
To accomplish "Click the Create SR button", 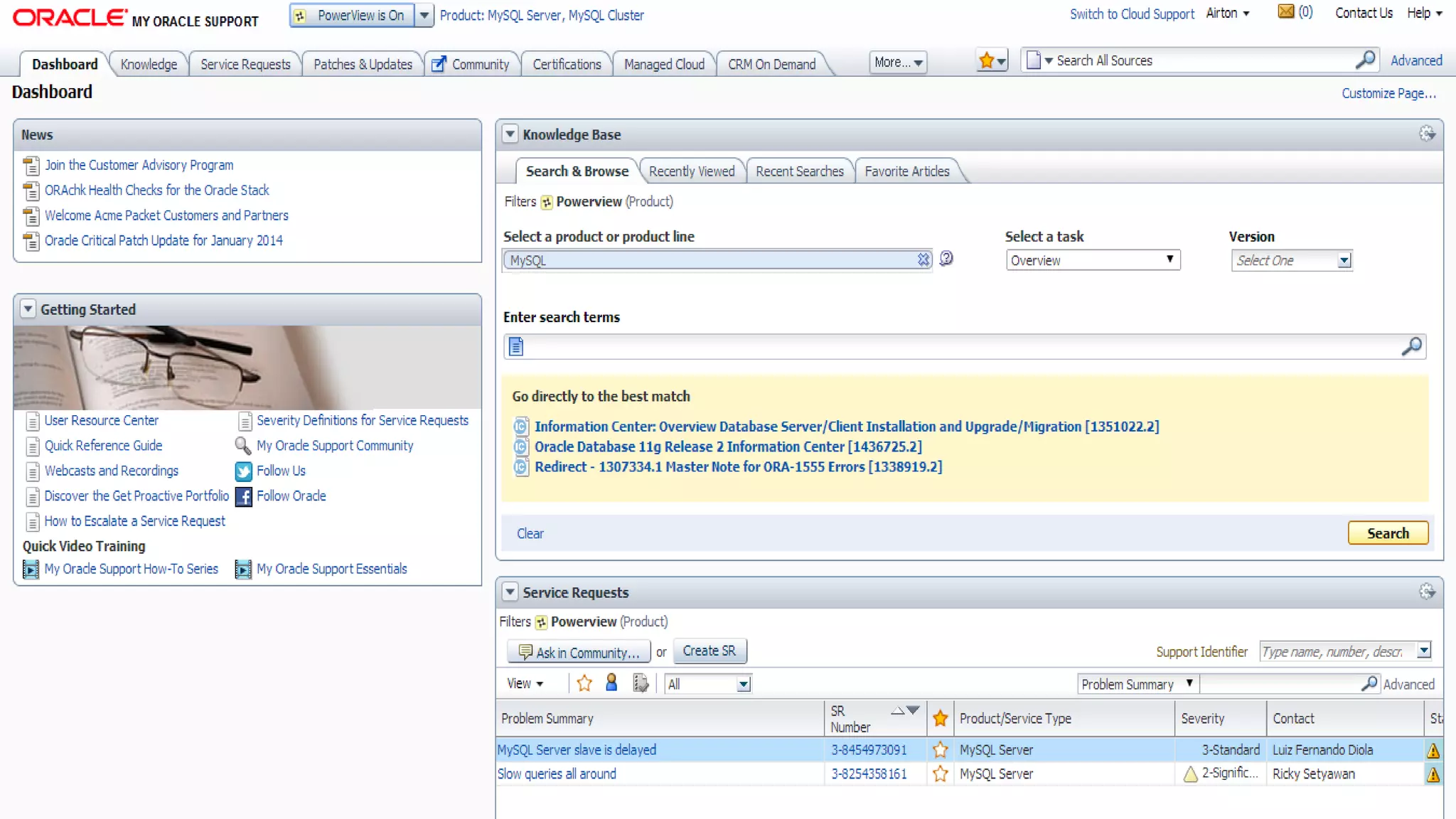I will pyautogui.click(x=710, y=651).
